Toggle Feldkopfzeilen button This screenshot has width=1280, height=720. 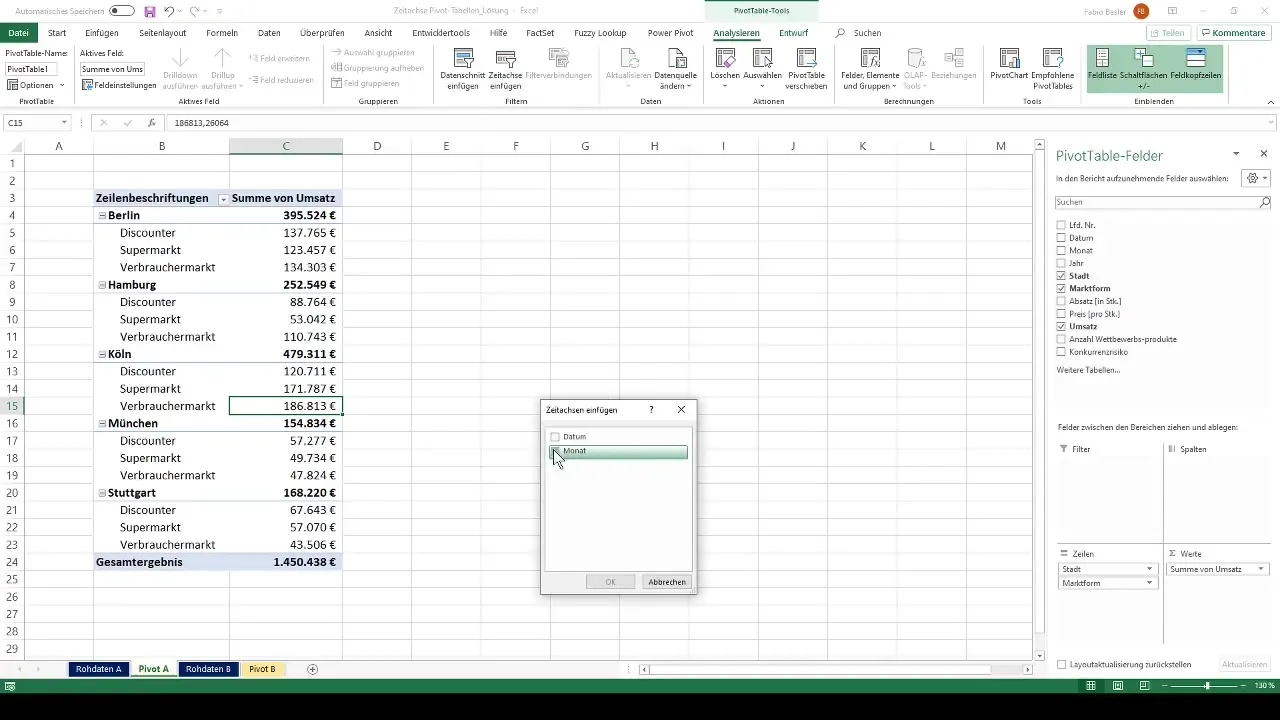pos(1195,68)
